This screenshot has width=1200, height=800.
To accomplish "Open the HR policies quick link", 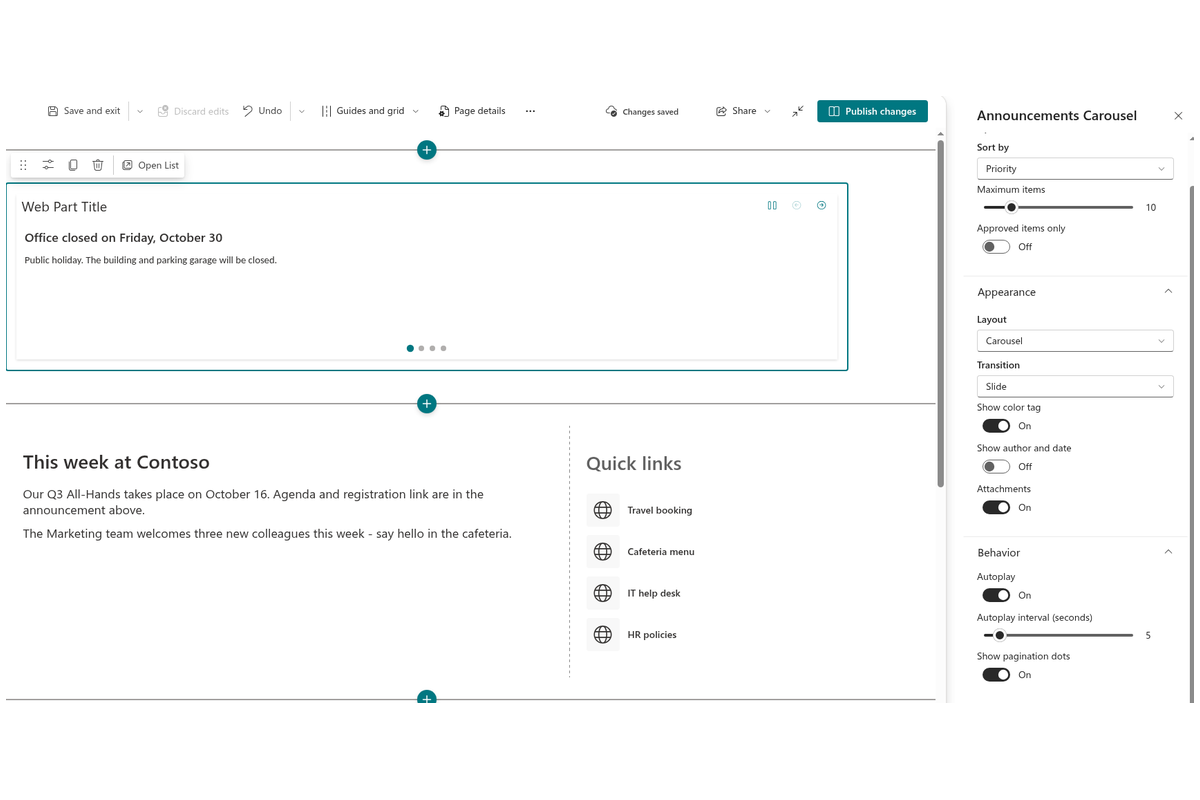I will (x=652, y=635).
